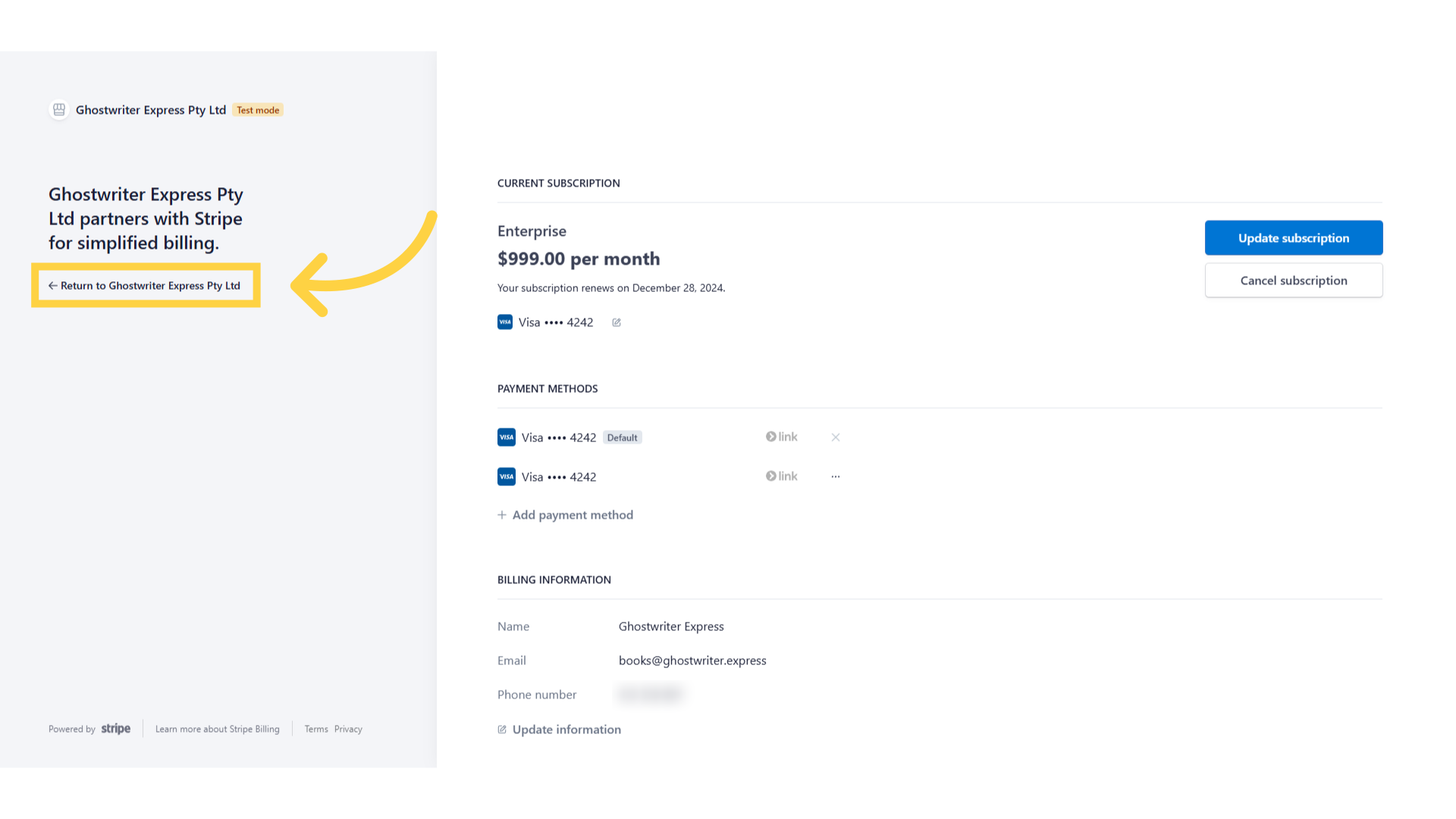Click the Visa logo in Current Subscription
The image size is (1456, 819).
(505, 322)
